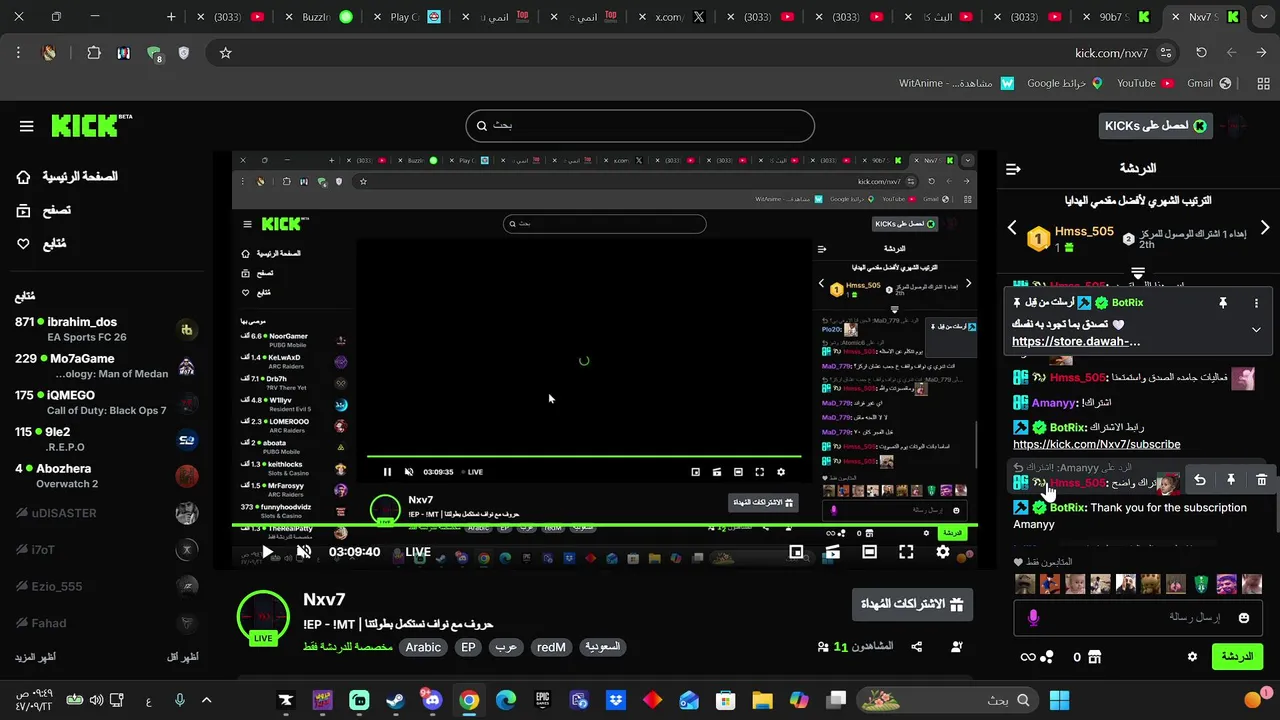Select the EP tag
The image size is (1280, 720).
[x=468, y=647]
